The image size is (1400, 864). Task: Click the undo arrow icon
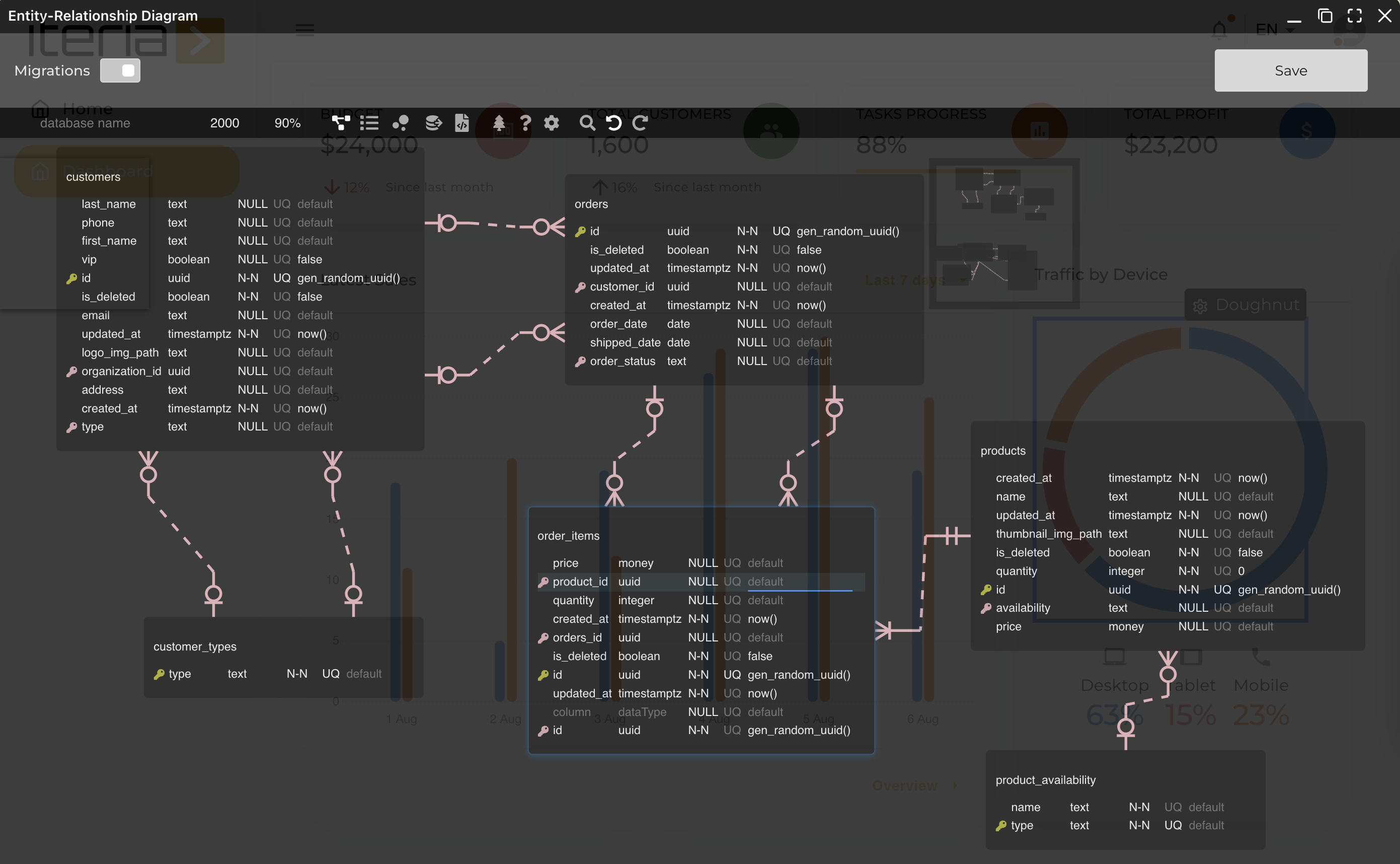[614, 123]
